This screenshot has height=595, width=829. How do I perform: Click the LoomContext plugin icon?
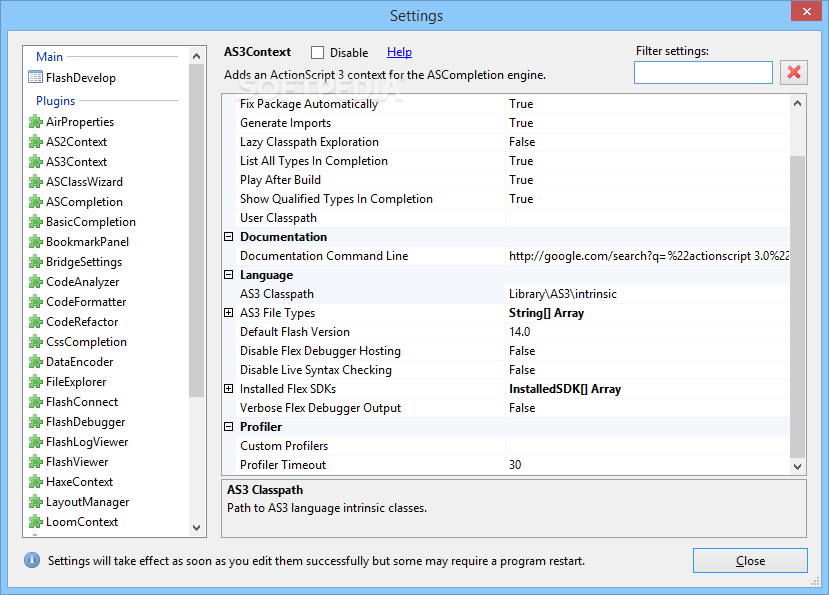pos(35,522)
